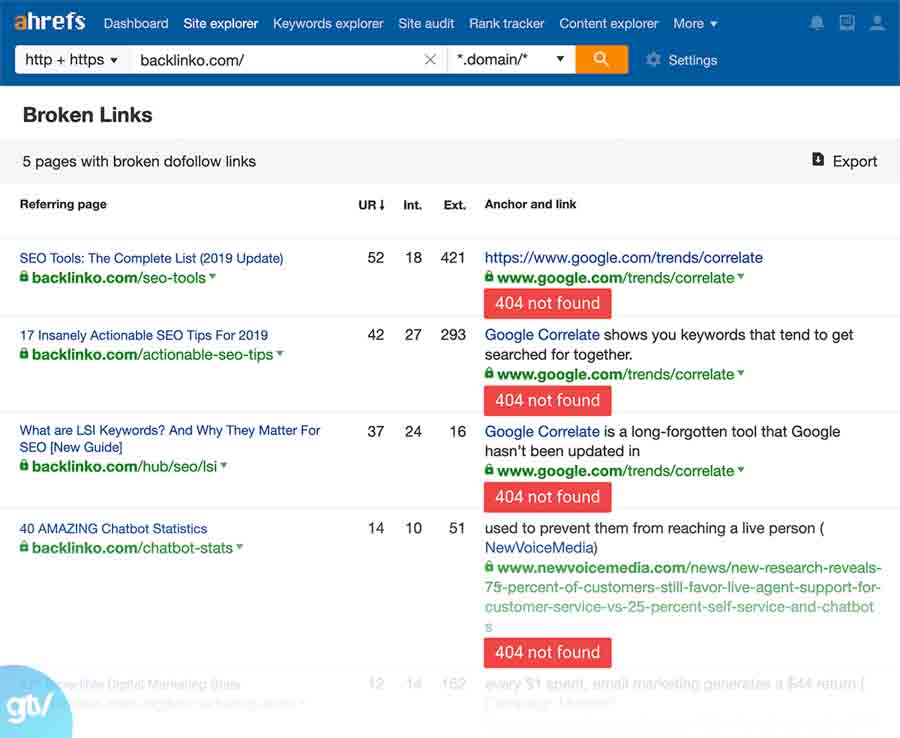
Task: Click the ahrefs logo
Action: point(50,21)
